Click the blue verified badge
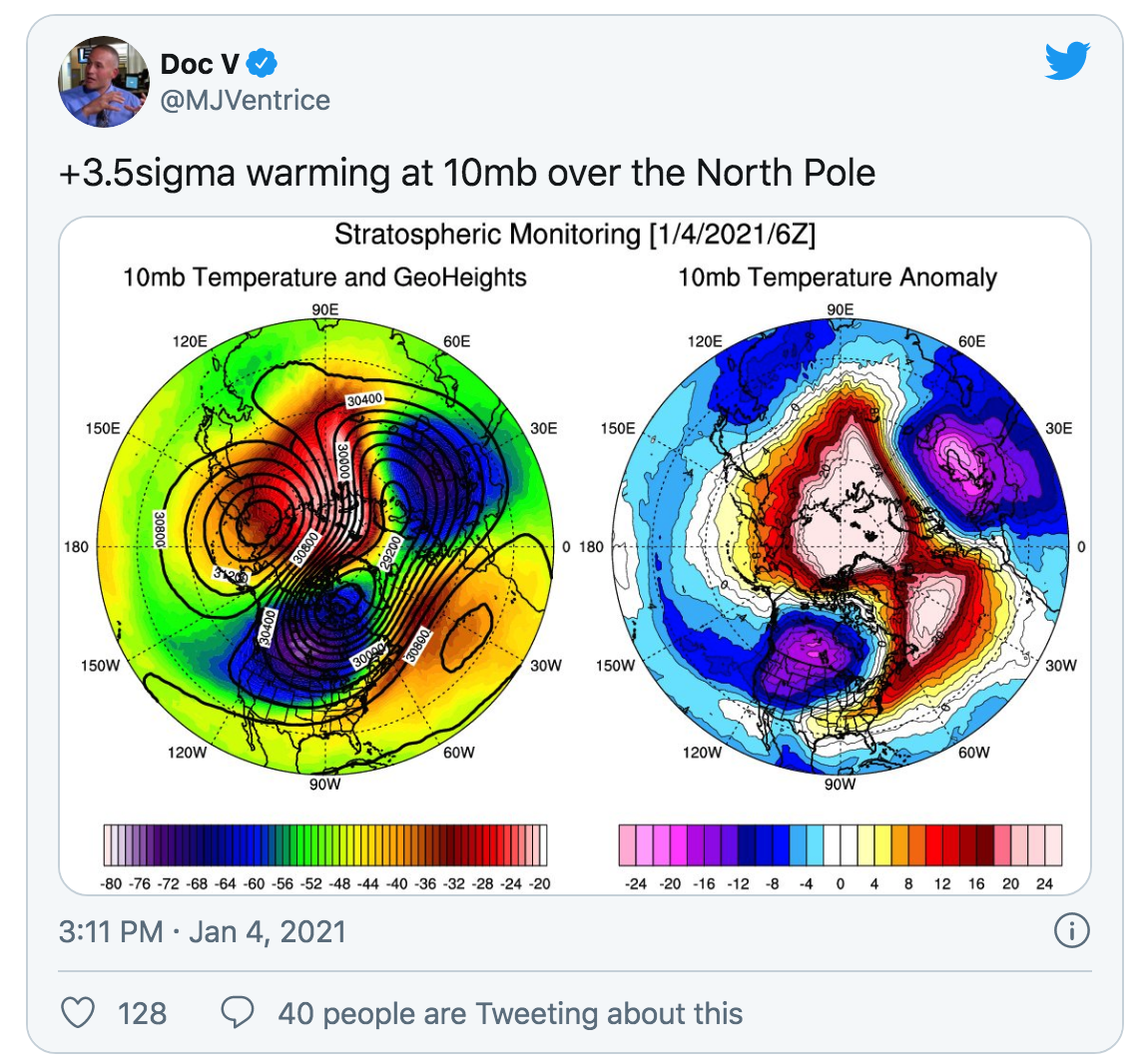 tap(262, 63)
